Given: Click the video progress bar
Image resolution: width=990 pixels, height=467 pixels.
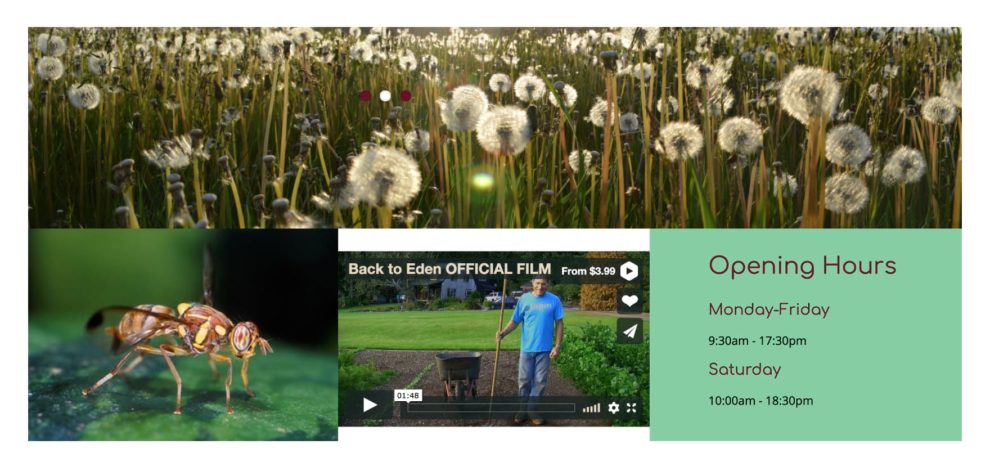Looking at the screenshot, I should (x=491, y=408).
